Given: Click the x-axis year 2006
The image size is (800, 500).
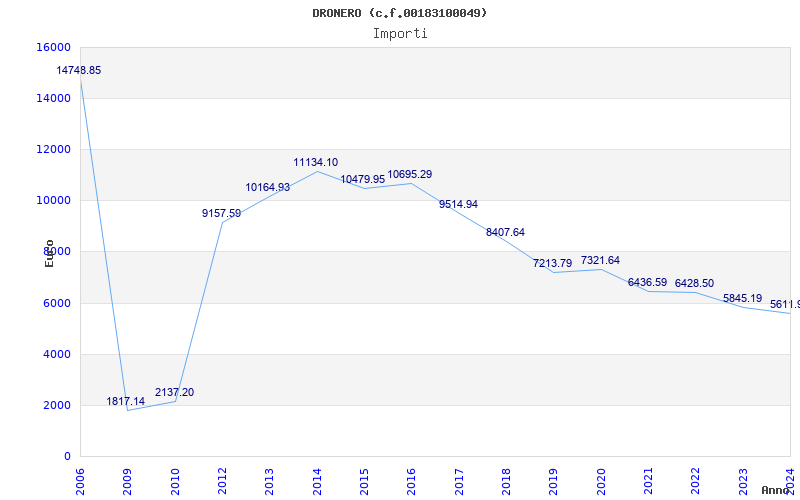Looking at the screenshot, I should 80,482.
